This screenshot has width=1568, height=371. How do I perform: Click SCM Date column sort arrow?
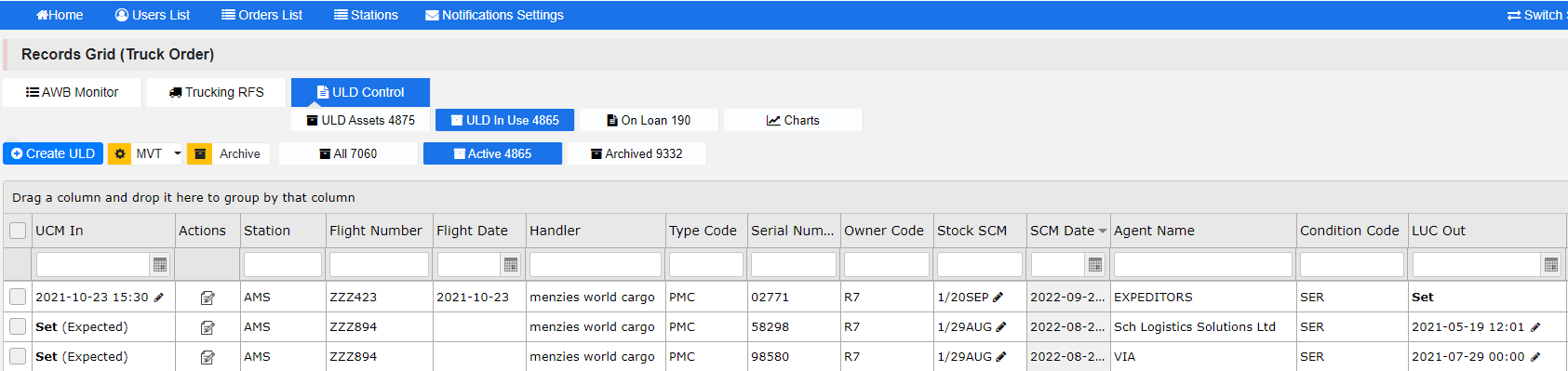pos(1103,232)
